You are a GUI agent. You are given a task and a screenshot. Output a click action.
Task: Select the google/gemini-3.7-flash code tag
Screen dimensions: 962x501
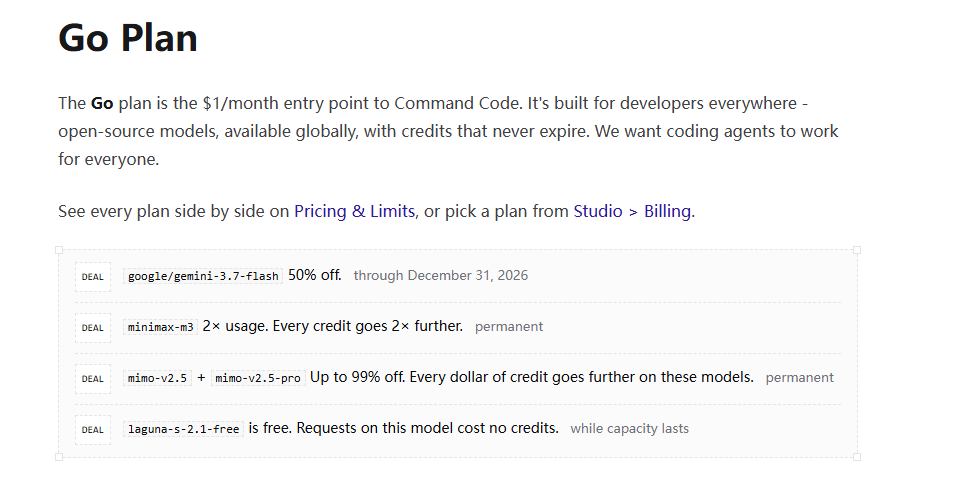point(203,276)
